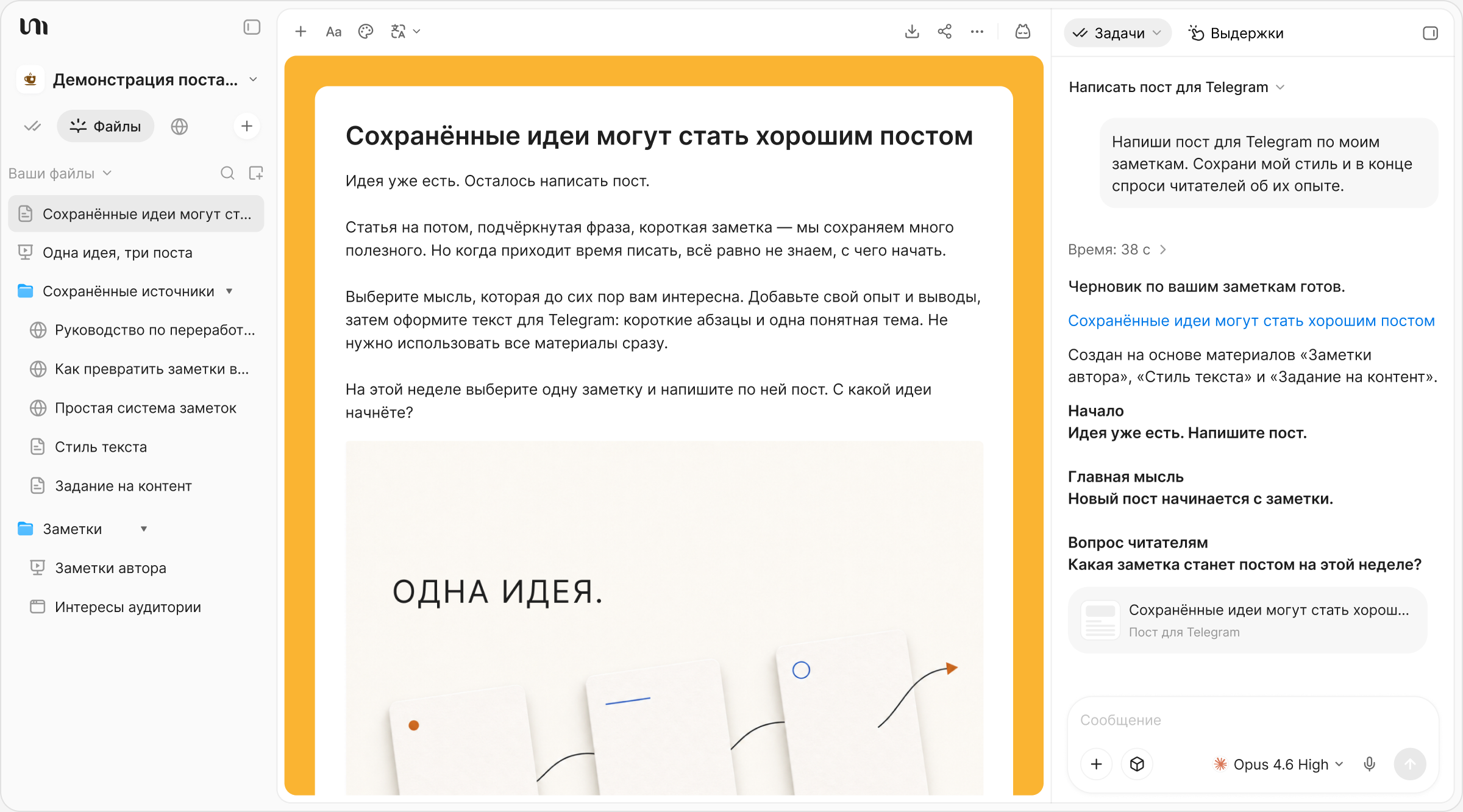Screen dimensions: 1463x812
Task: Open the blue link Сохранённые идеи могут стать хорошим постом
Action: click(1251, 321)
